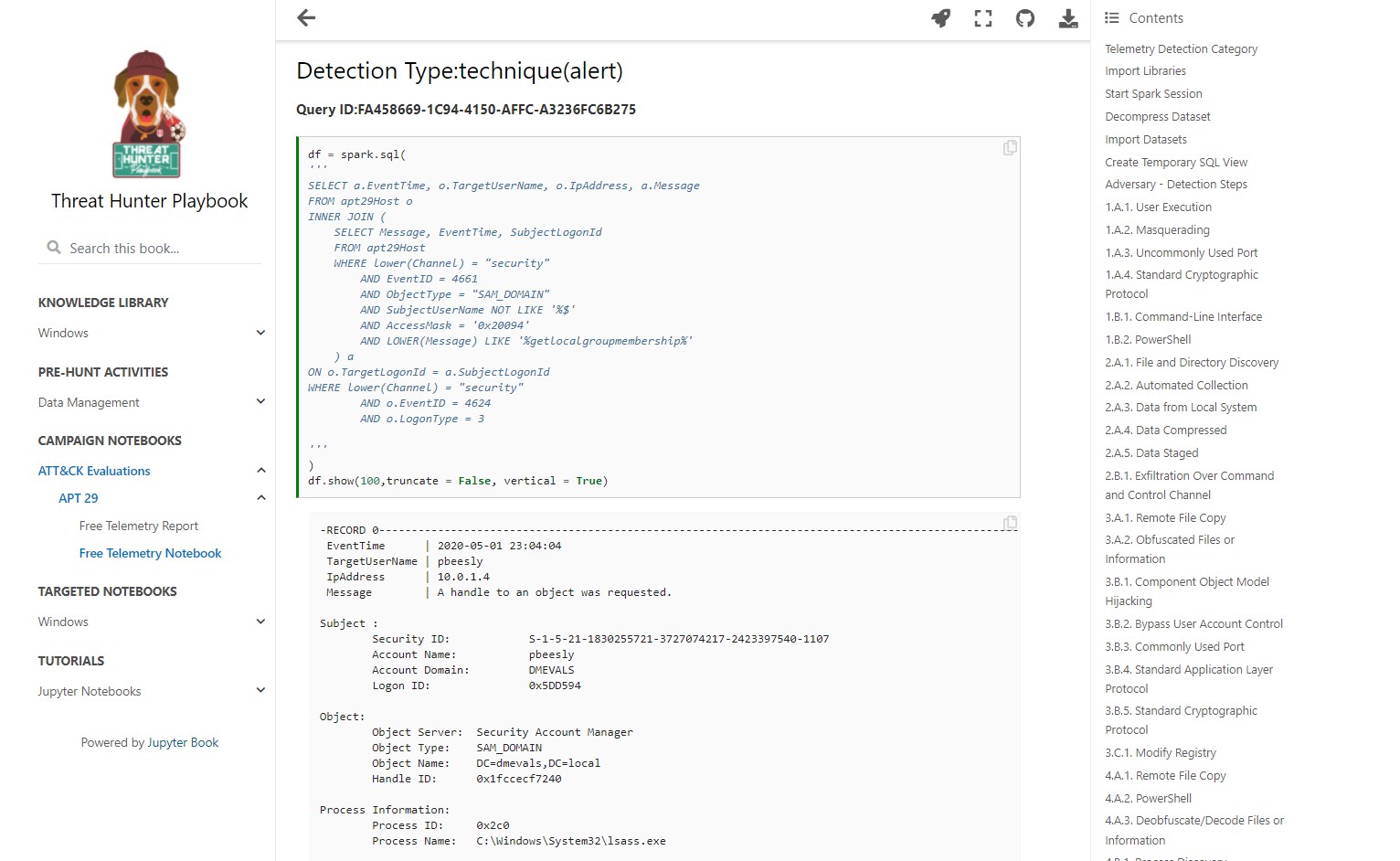Collapse the ATT&CK Evaluations section
The width and height of the screenshot is (1400, 861).
pos(260,471)
